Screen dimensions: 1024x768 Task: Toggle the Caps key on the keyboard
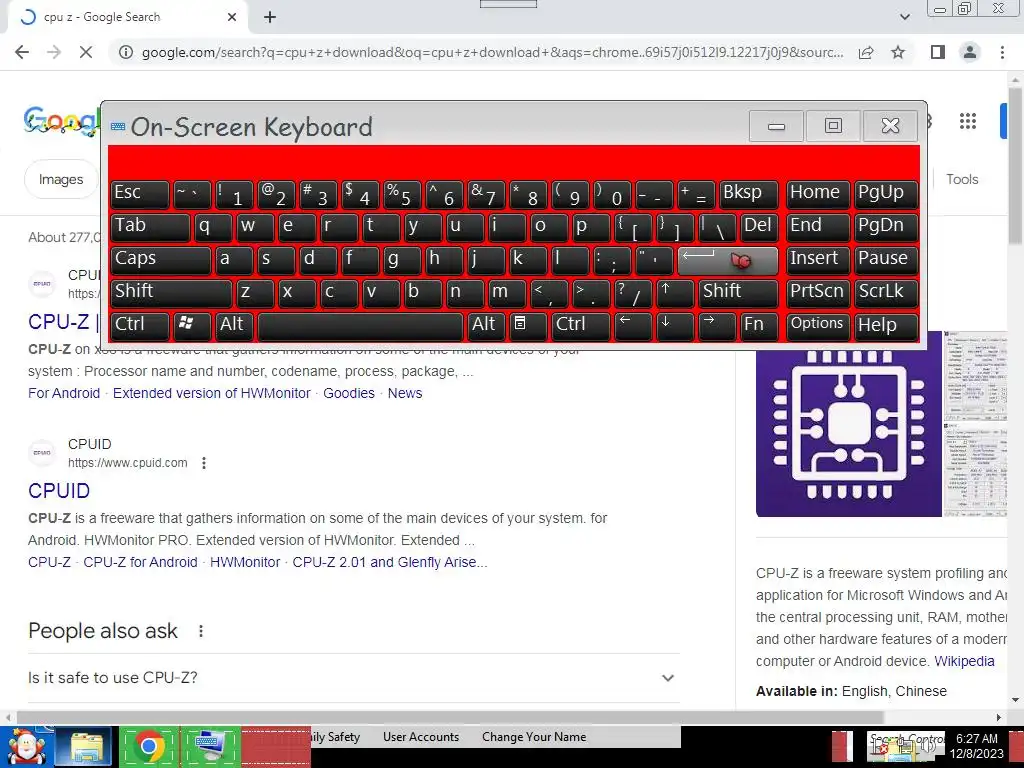click(x=161, y=260)
